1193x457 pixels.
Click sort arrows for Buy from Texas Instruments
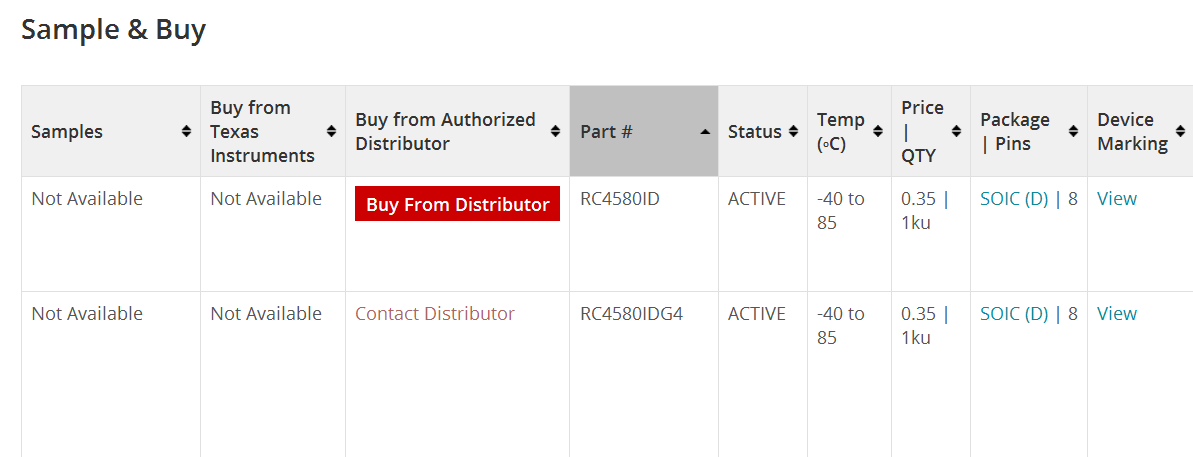click(x=331, y=131)
